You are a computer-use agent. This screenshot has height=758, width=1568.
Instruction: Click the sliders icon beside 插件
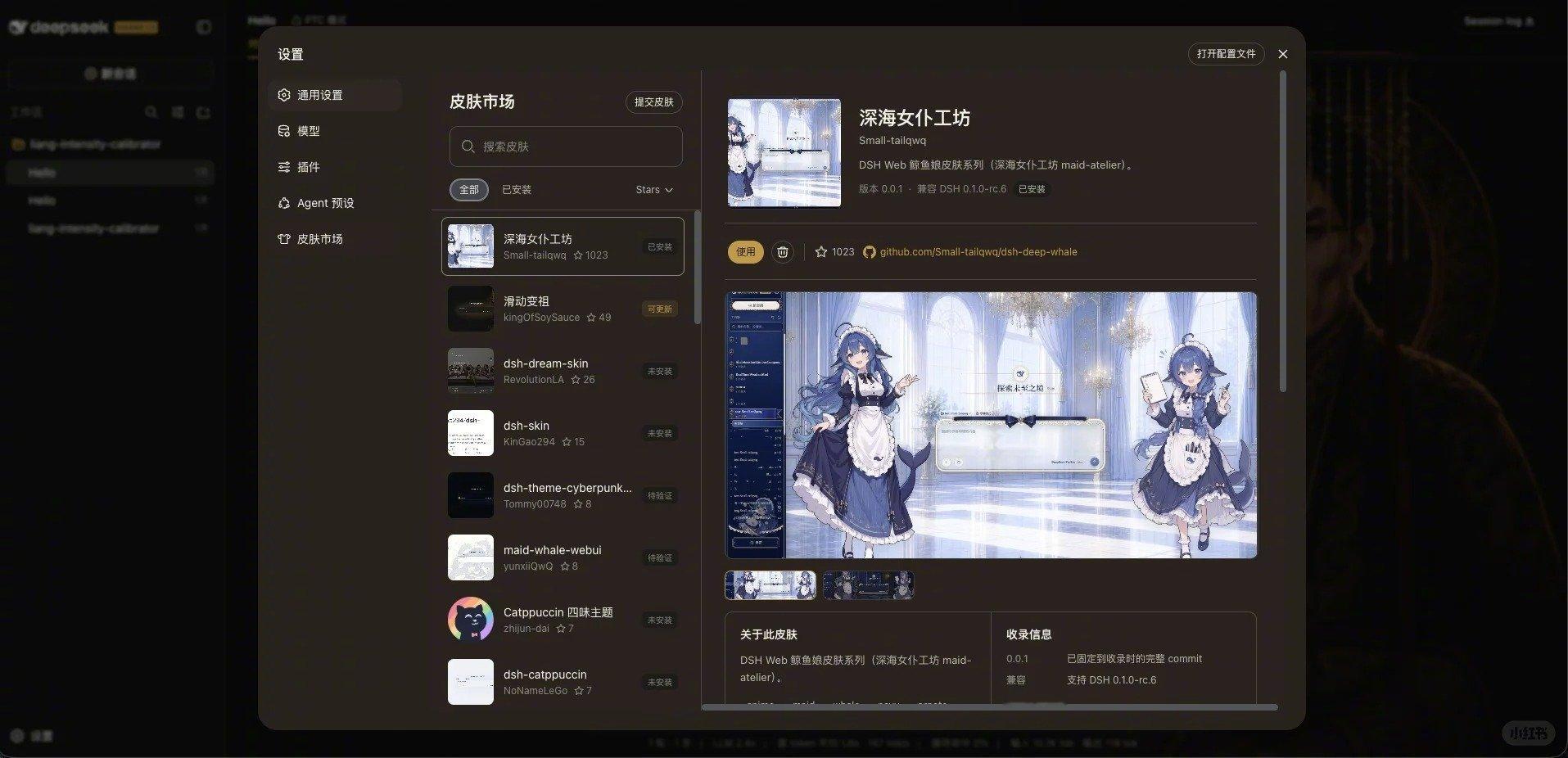tap(284, 167)
